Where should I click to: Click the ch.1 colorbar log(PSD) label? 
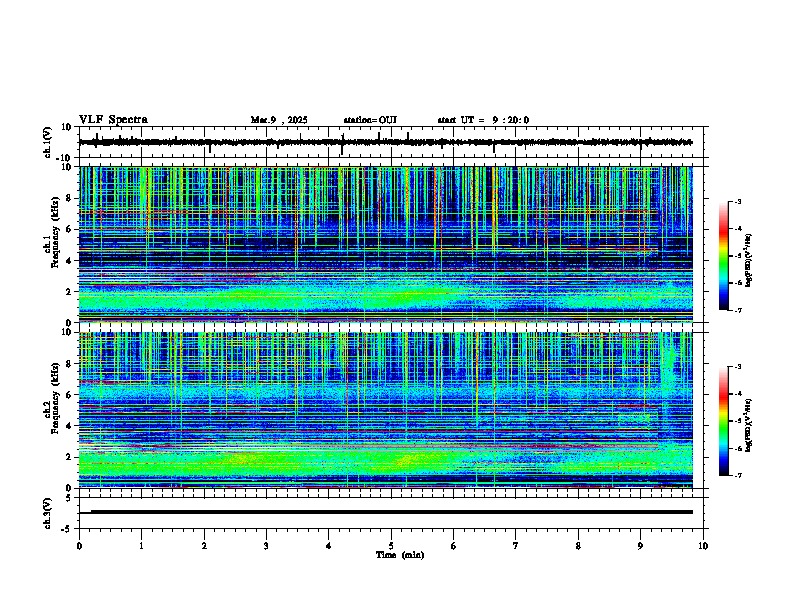pos(749,261)
